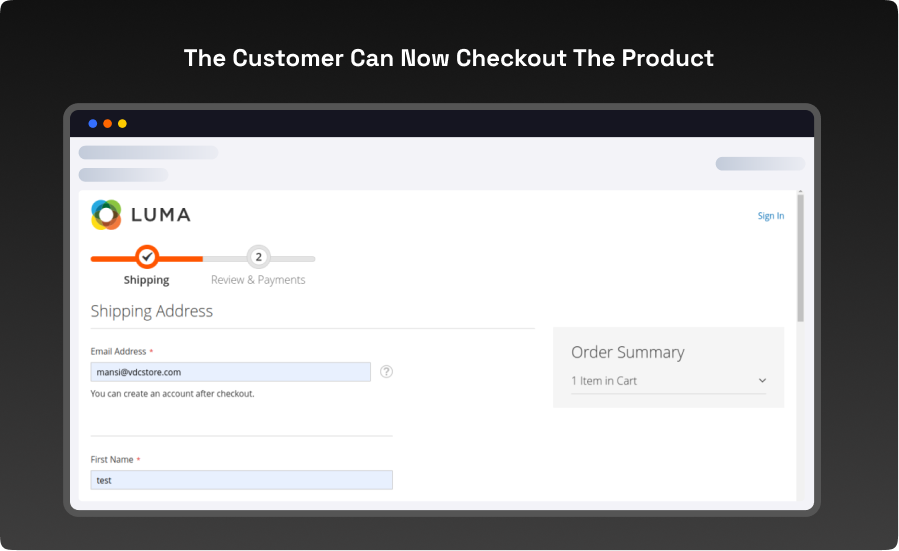
Task: Click the upper-left long gray placeholder bar
Action: 148,153
